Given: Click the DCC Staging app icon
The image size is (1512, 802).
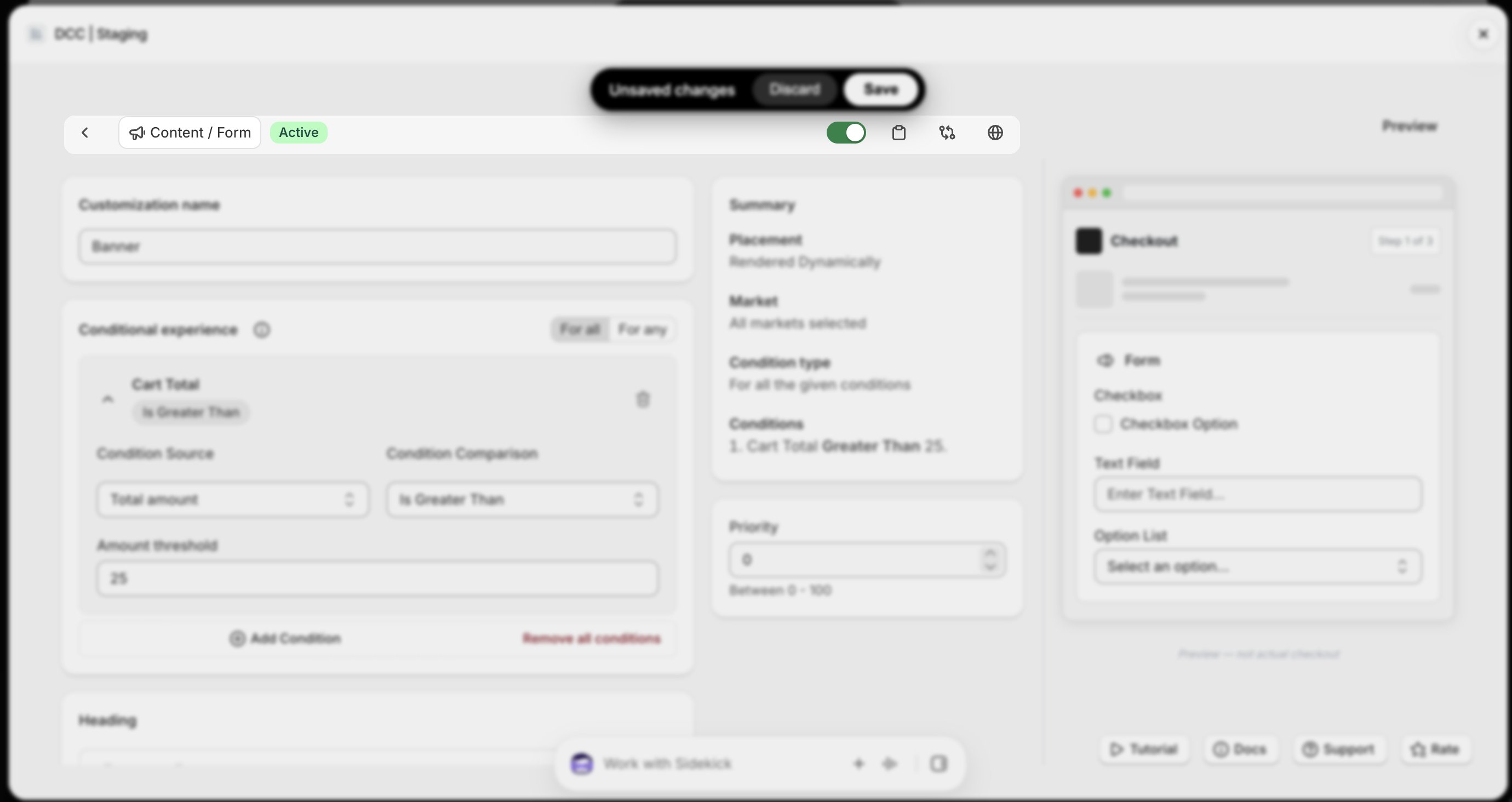Looking at the screenshot, I should pyautogui.click(x=36, y=34).
